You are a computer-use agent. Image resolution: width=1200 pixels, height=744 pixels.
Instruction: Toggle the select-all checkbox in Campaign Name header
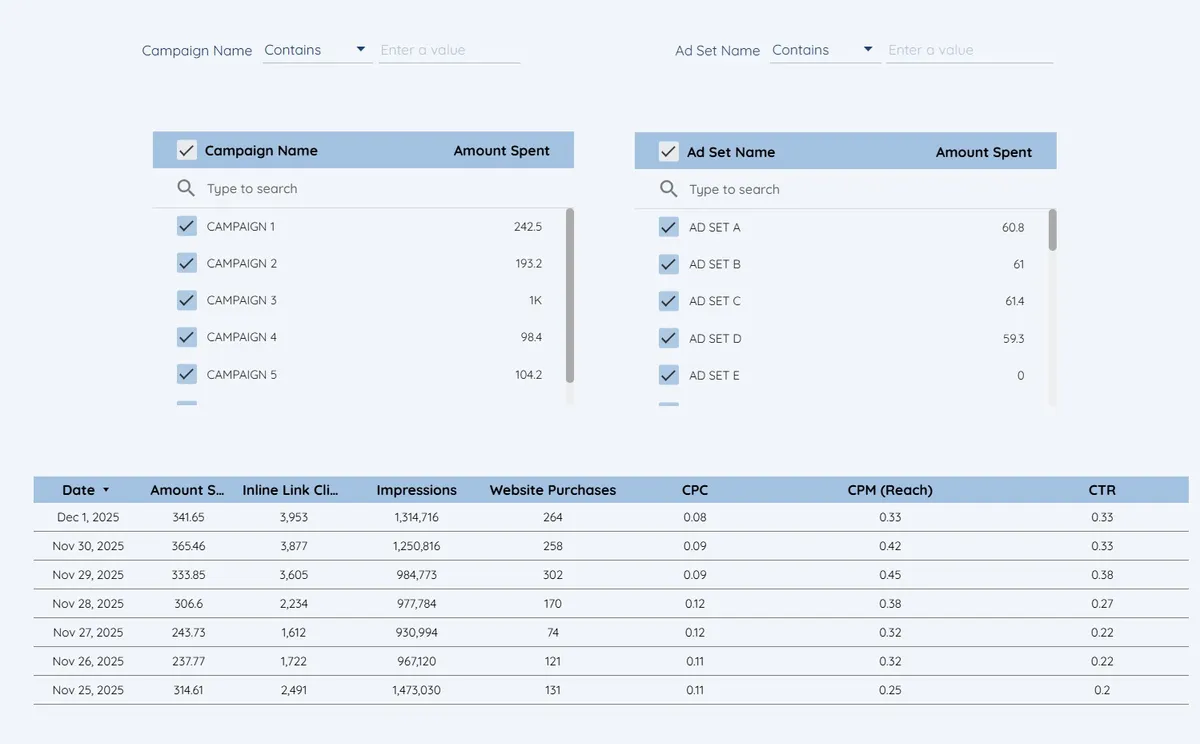coord(186,150)
